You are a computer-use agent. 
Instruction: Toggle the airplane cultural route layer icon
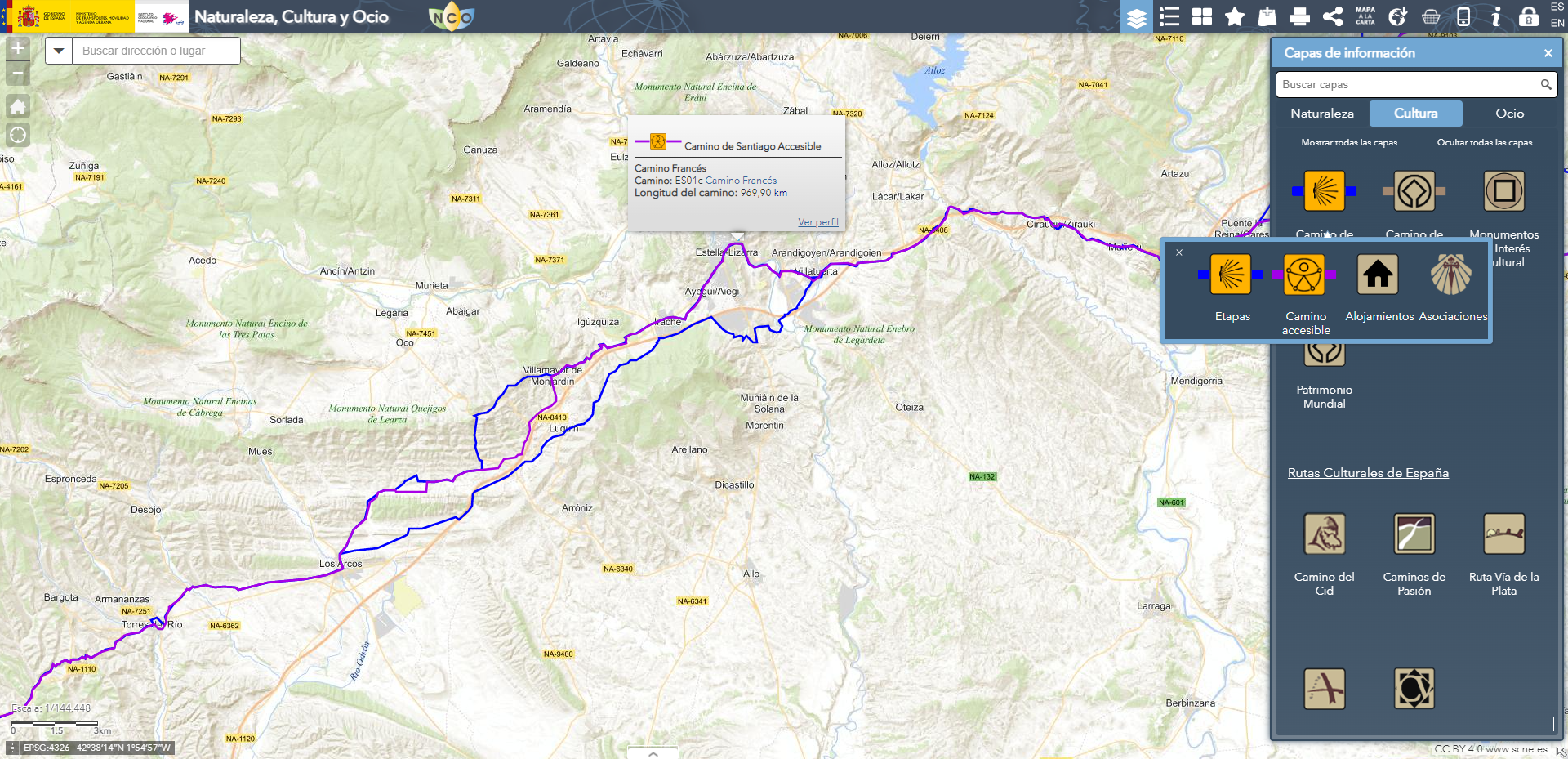point(1325,689)
